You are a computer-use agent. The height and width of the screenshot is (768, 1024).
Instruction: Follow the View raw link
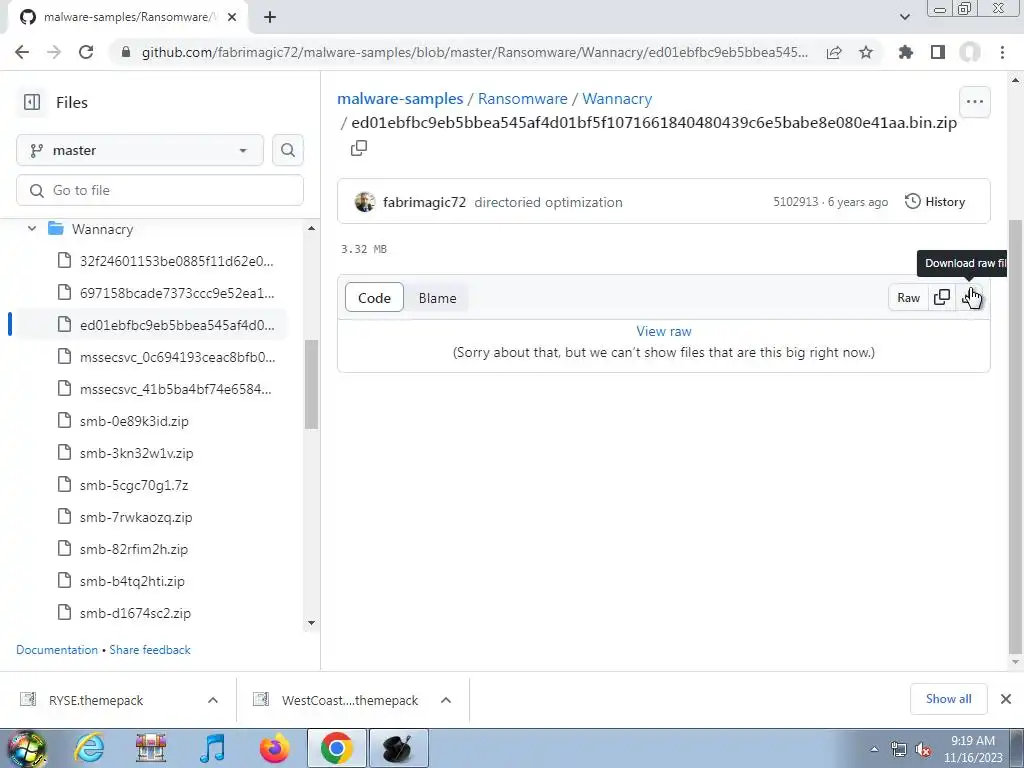(664, 331)
